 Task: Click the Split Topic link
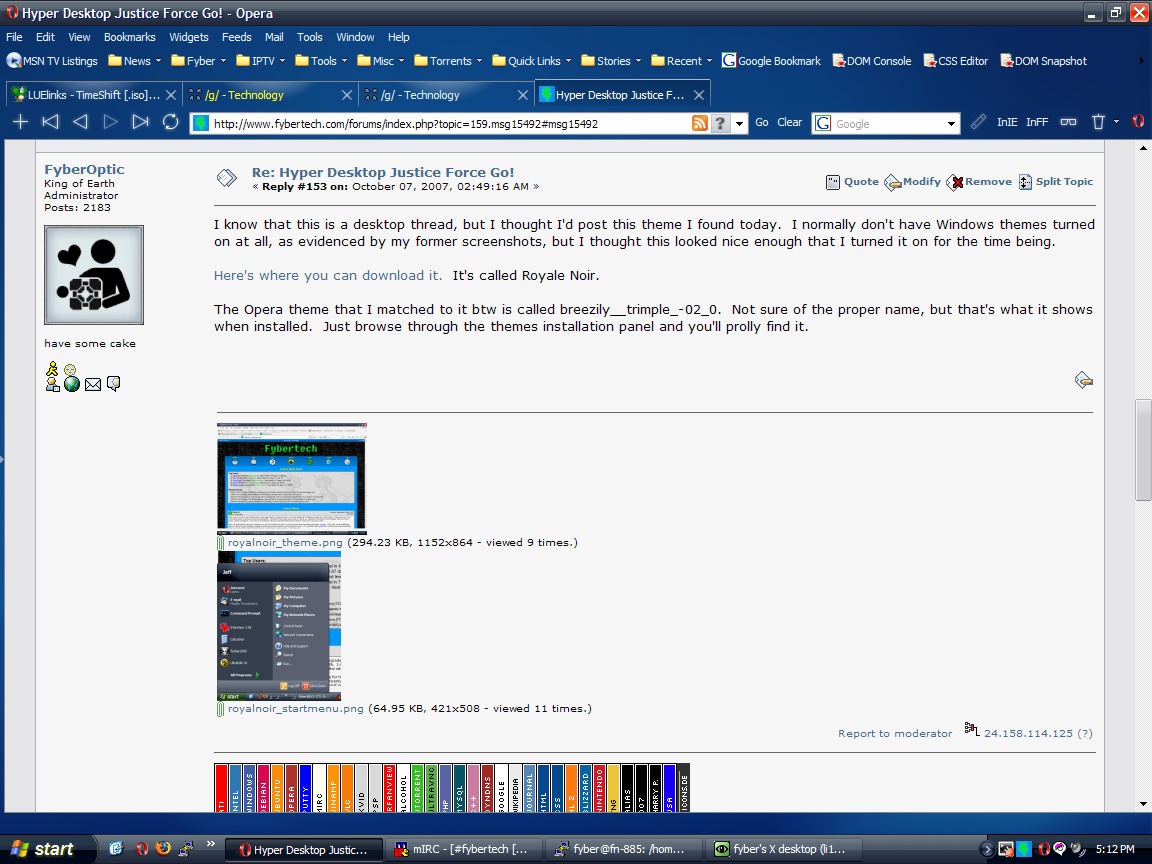tap(1056, 181)
